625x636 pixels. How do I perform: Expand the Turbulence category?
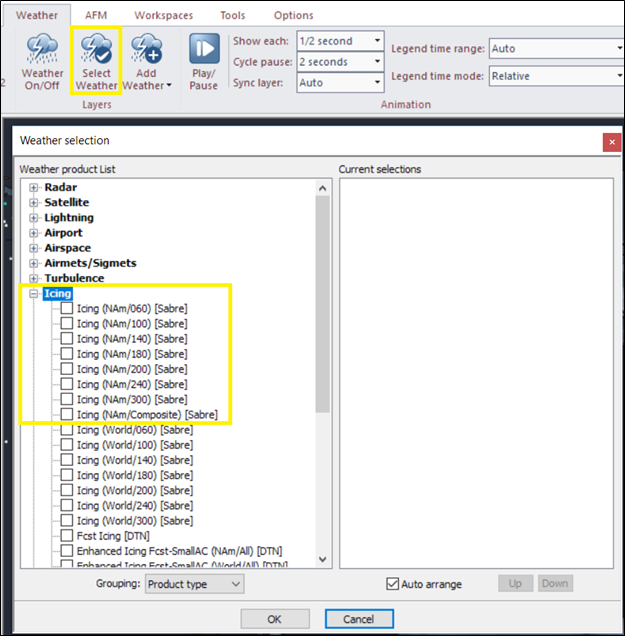35,278
